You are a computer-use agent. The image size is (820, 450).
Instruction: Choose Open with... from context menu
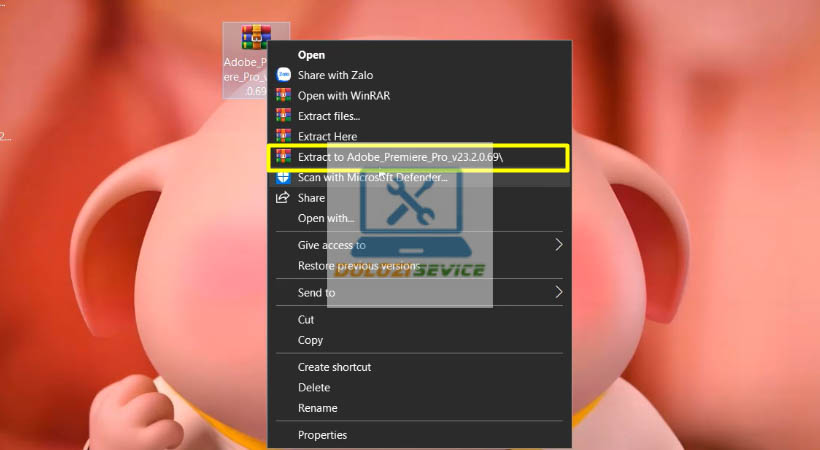(326, 218)
